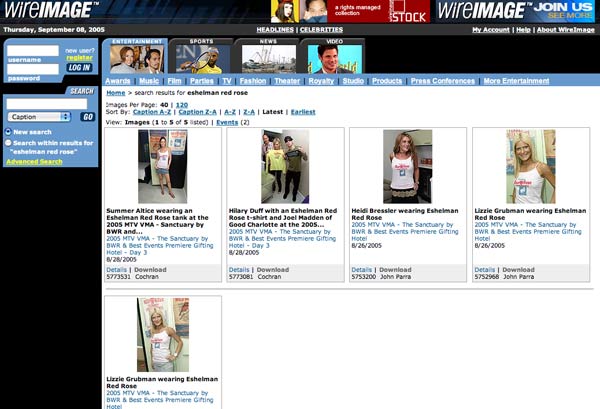Open Summer Altice photo thumbnail
The width and height of the screenshot is (600, 409).
click(163, 166)
